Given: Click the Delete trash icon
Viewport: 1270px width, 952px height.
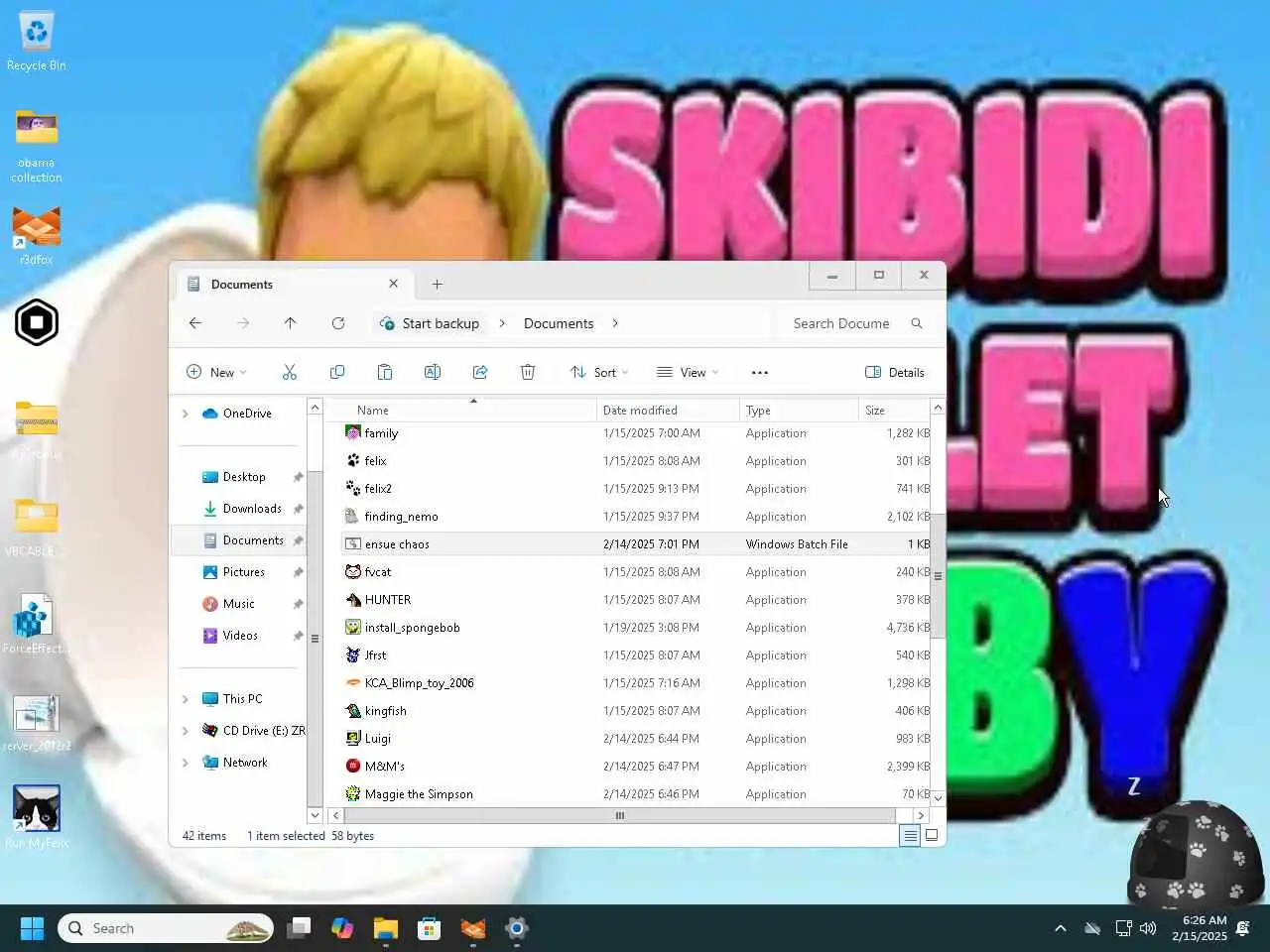Looking at the screenshot, I should (x=528, y=372).
